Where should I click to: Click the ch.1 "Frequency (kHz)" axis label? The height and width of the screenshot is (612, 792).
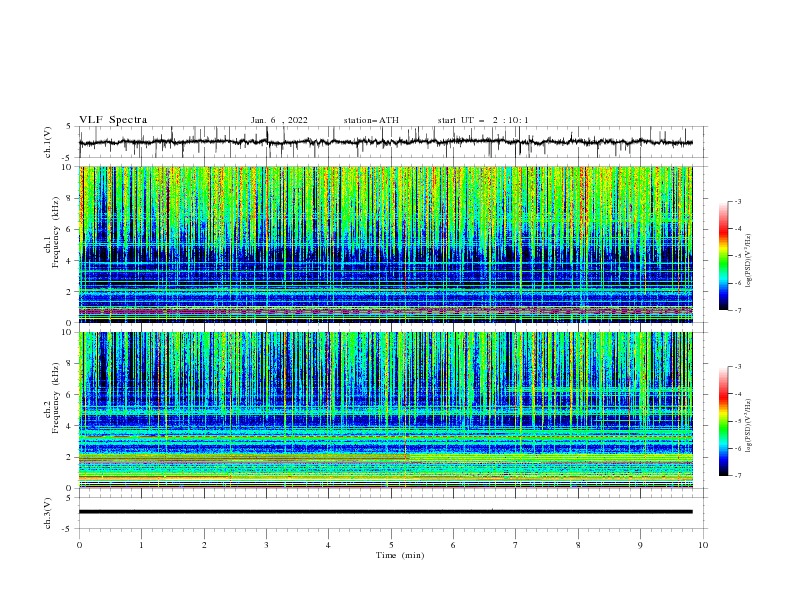[56, 230]
